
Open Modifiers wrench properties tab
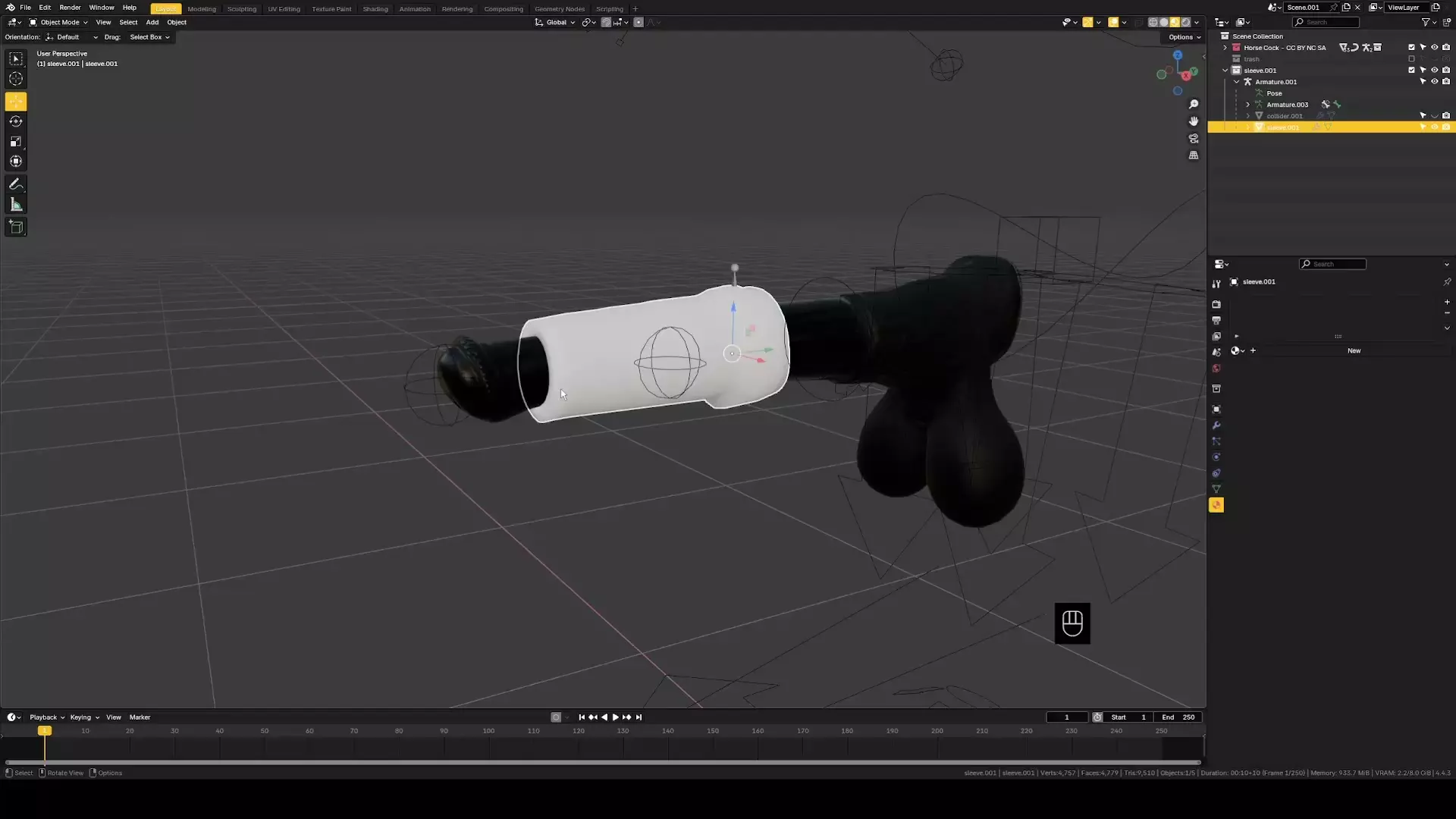(x=1216, y=425)
